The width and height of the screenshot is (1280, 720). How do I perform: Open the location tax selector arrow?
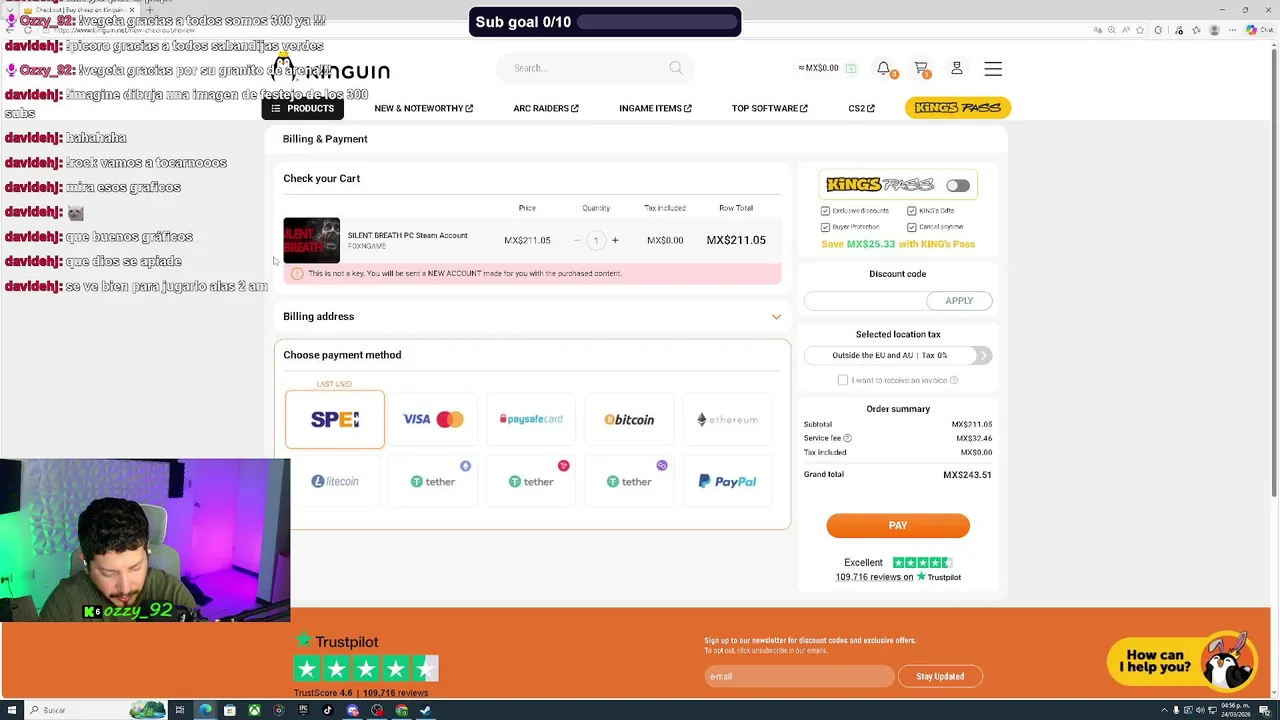click(x=983, y=355)
